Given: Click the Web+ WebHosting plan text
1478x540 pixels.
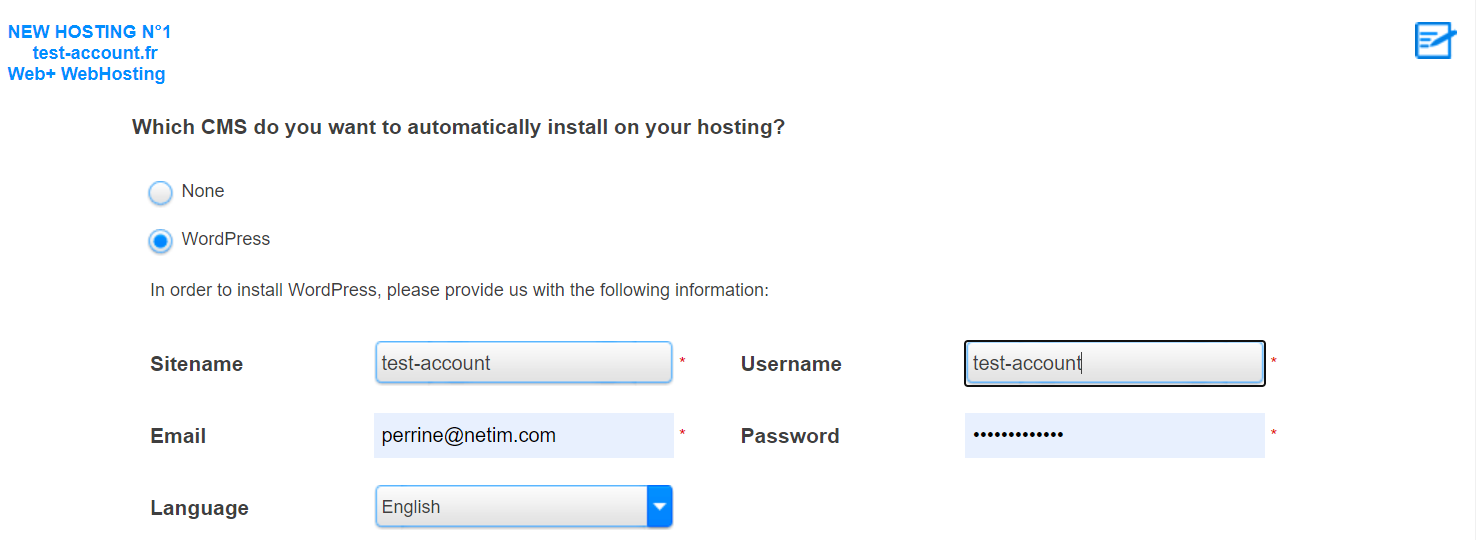Looking at the screenshot, I should 87,74.
